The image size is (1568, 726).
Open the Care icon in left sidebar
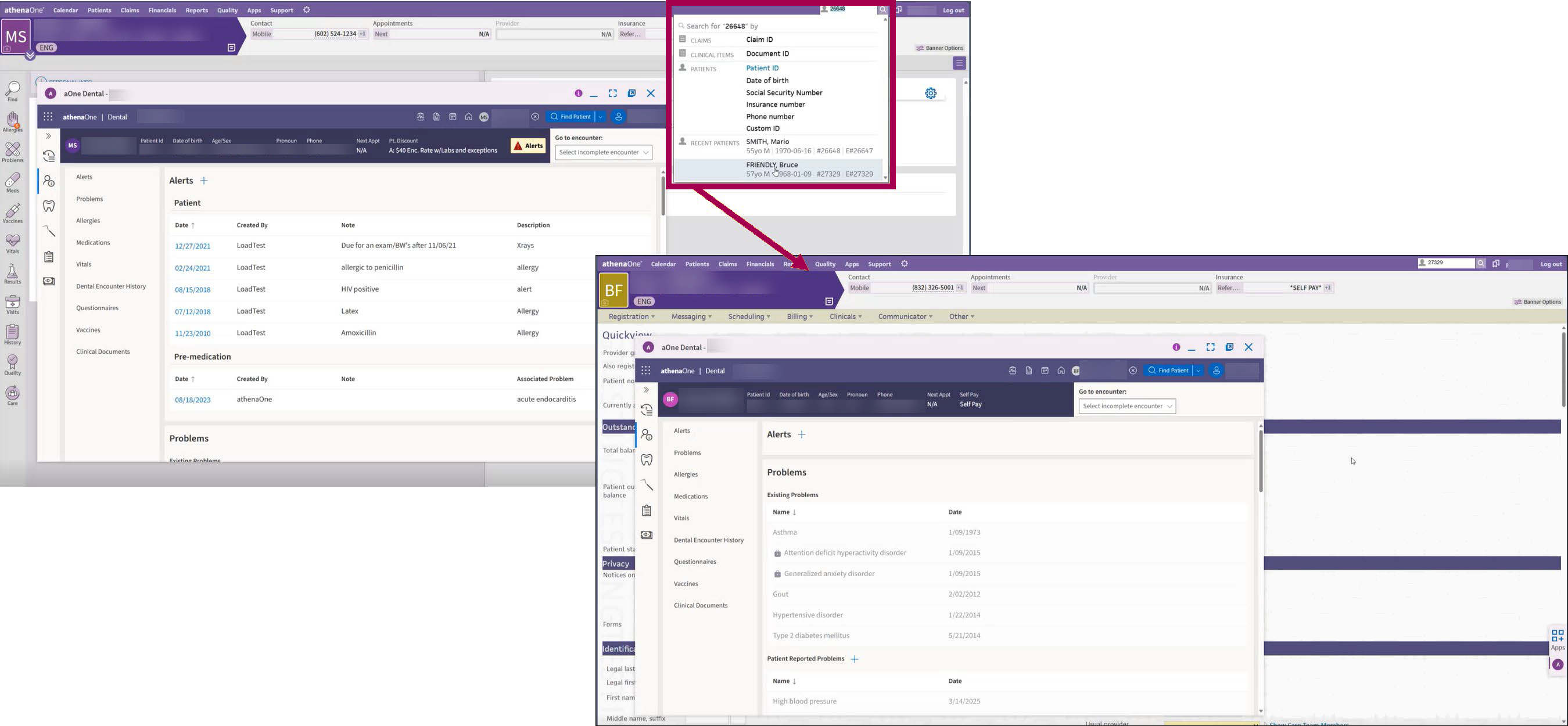click(x=13, y=396)
